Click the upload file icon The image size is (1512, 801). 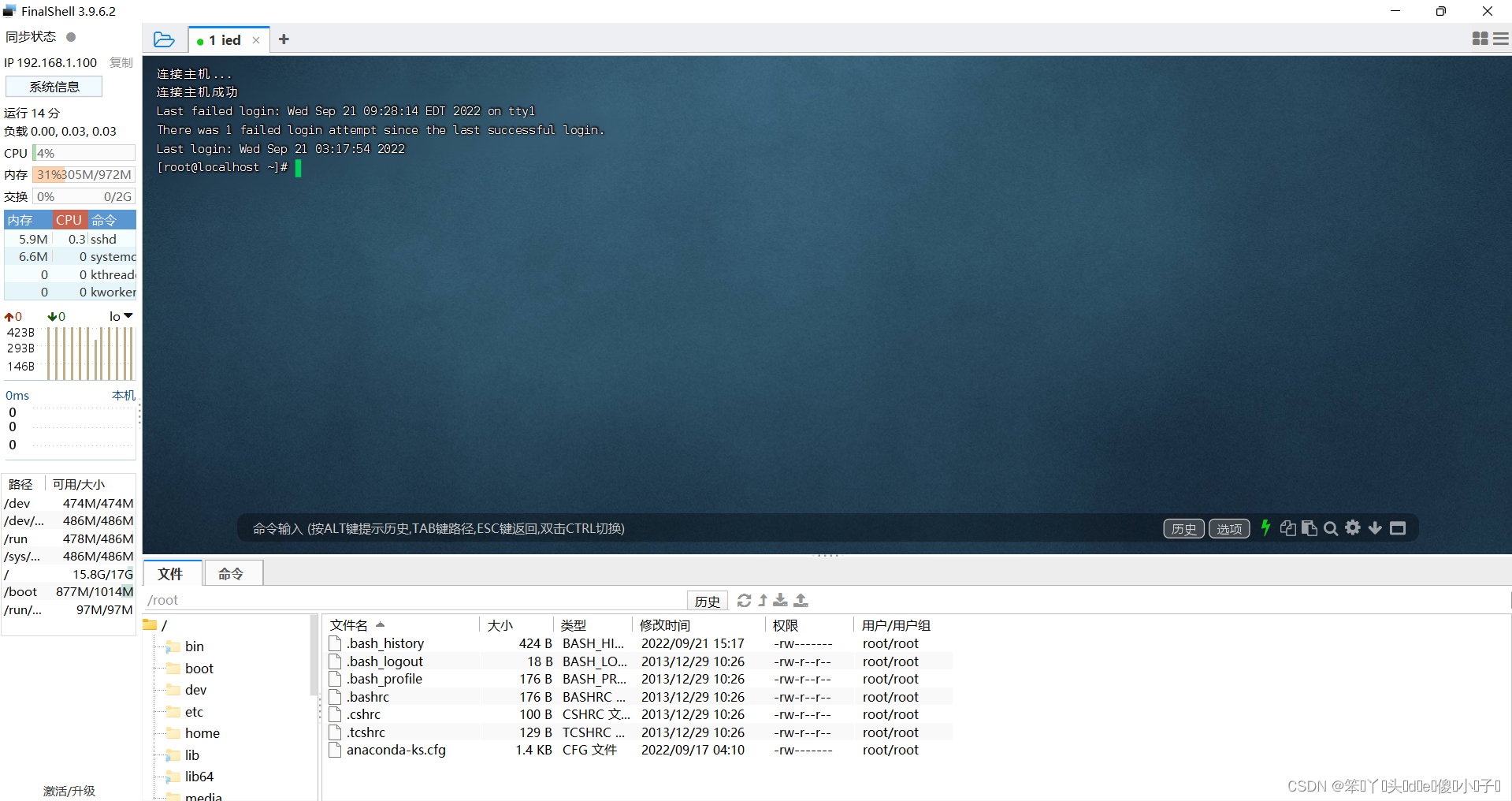(x=801, y=601)
